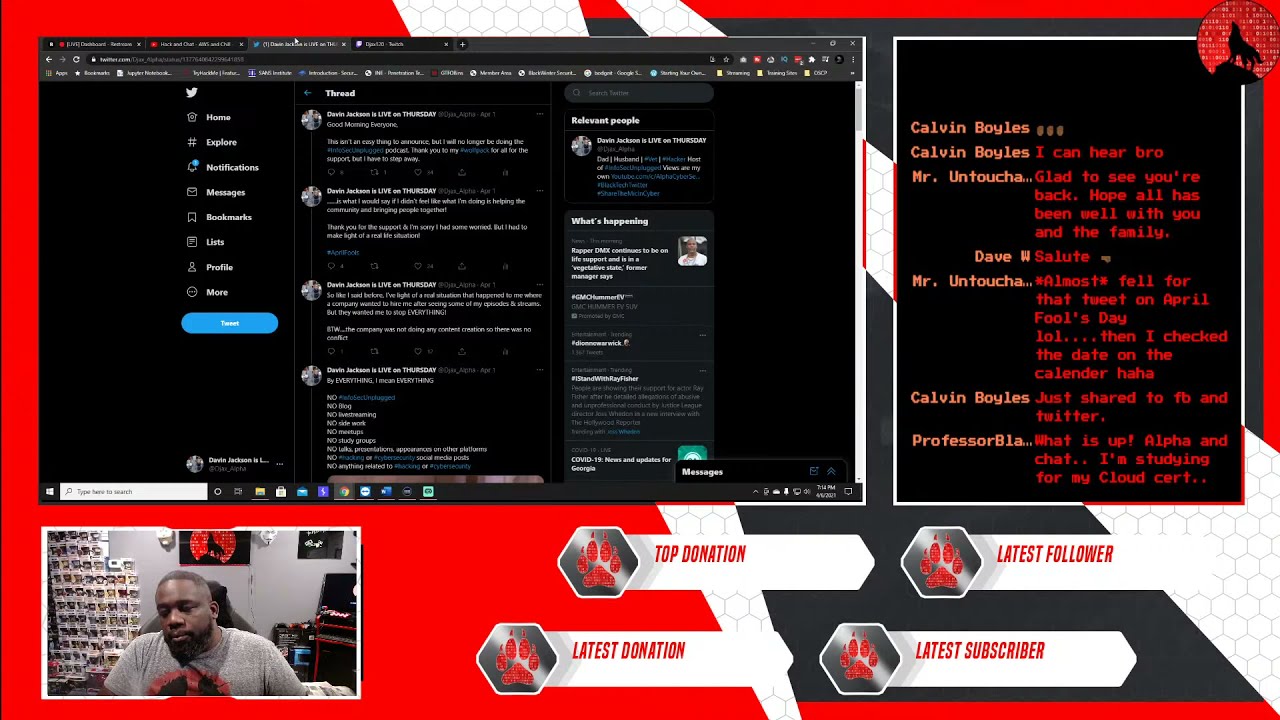This screenshot has width=1280, height=720.
Task: Open the DMX news thumbnail image
Action: point(692,252)
